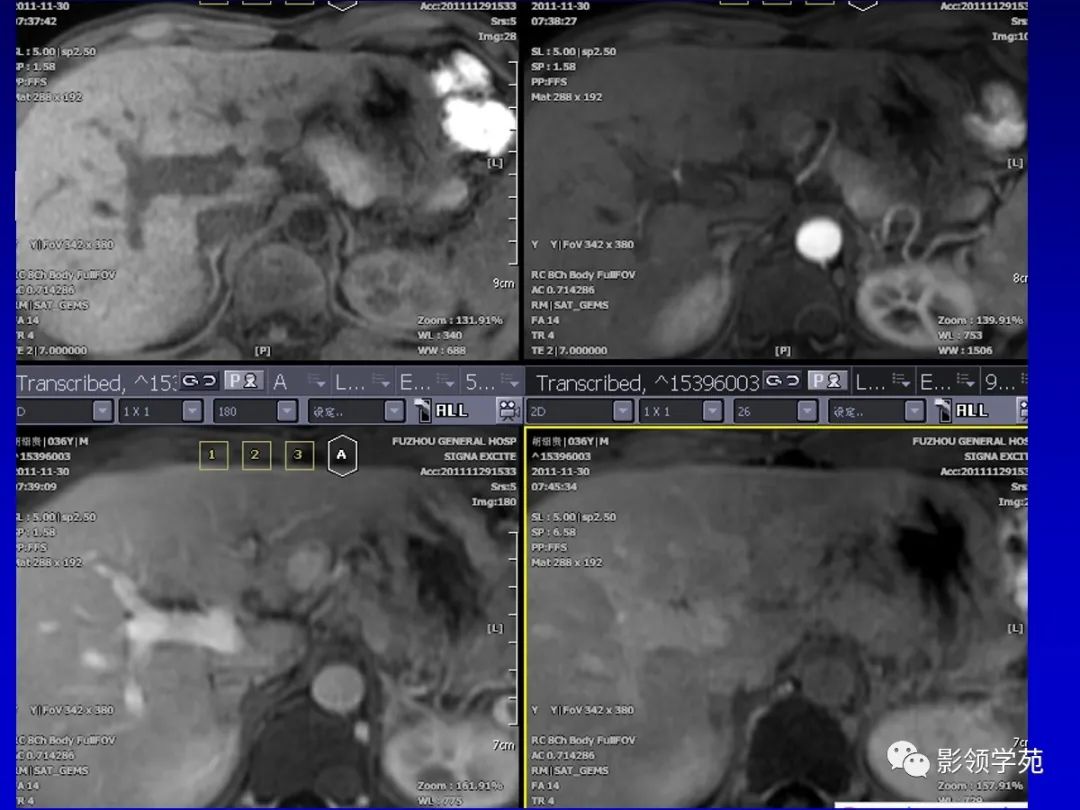Select the top-right arterial phase MRI image
1080x810 pixels.
click(x=777, y=180)
